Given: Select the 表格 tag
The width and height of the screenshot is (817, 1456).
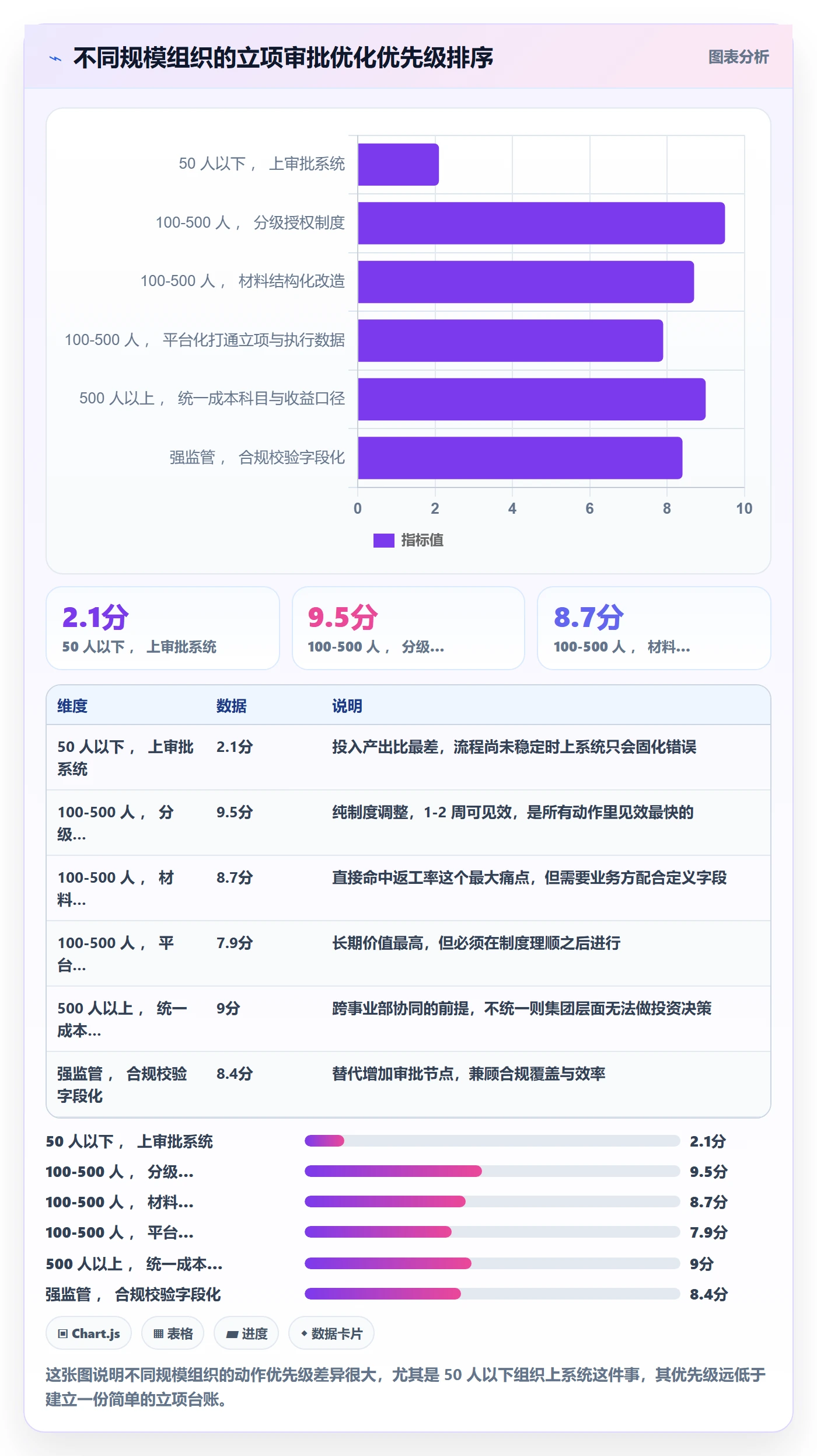Looking at the screenshot, I should tap(173, 1333).
